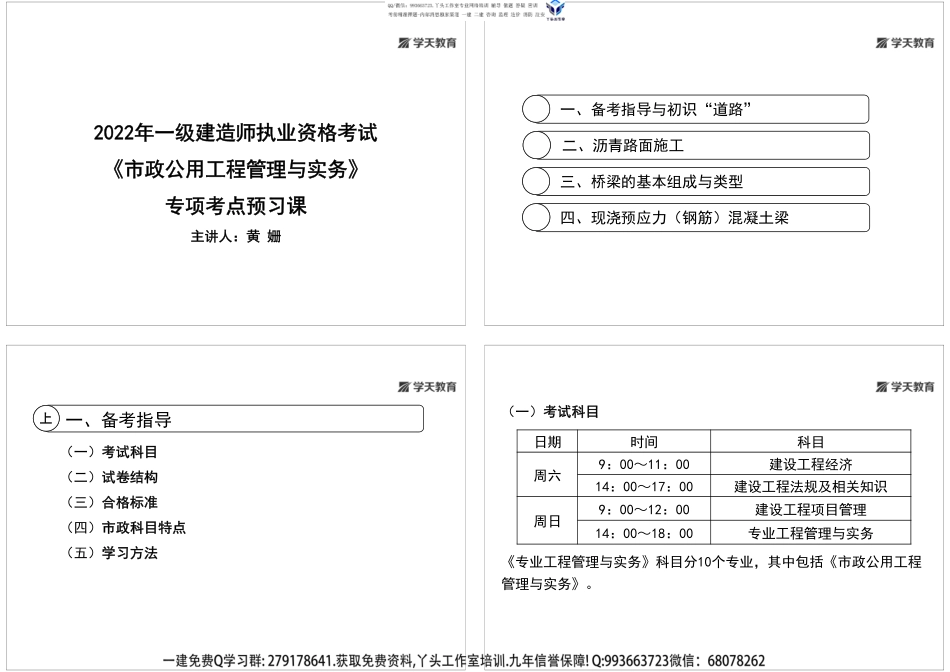Image resolution: width=950 pixels, height=672 pixels.
Task: Select circle icon numbered 一 beside 备考指导
Action: [537, 108]
